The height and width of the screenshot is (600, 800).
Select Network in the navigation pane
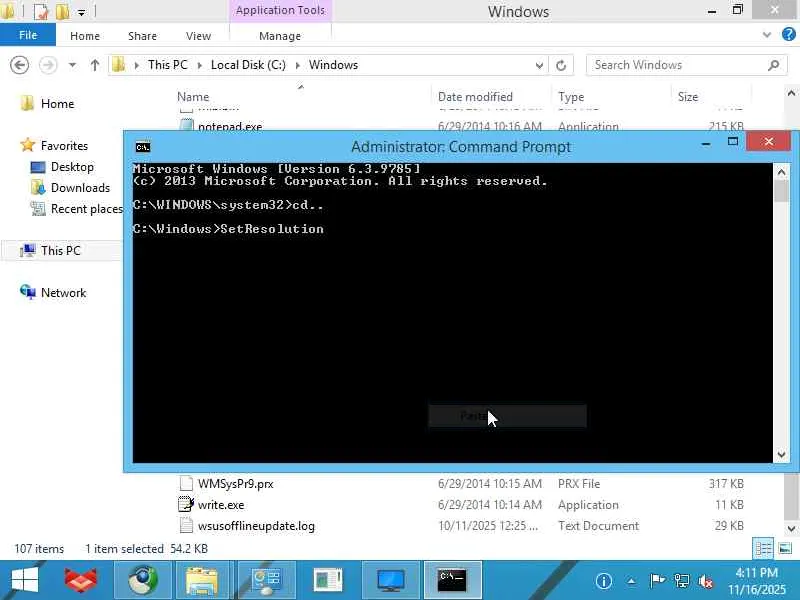[x=63, y=293]
